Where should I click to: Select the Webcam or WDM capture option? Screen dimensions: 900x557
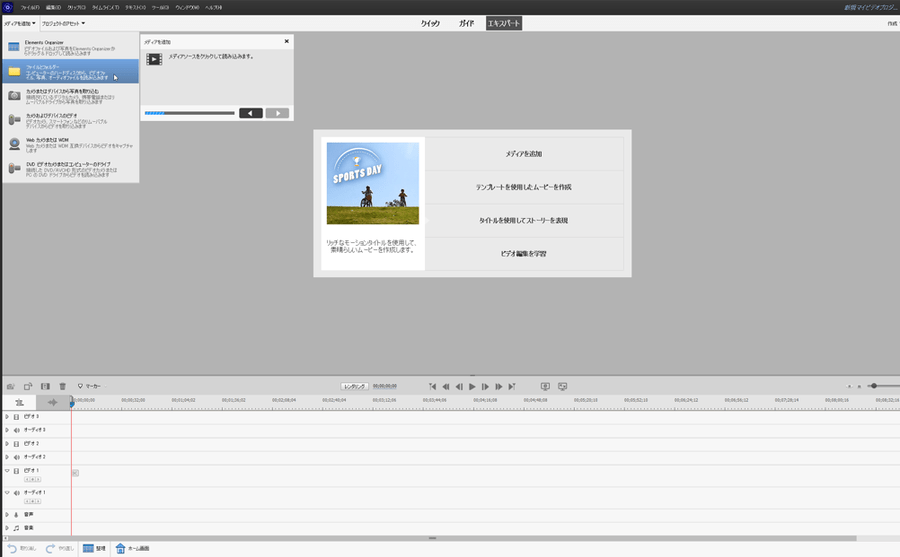click(x=70, y=144)
